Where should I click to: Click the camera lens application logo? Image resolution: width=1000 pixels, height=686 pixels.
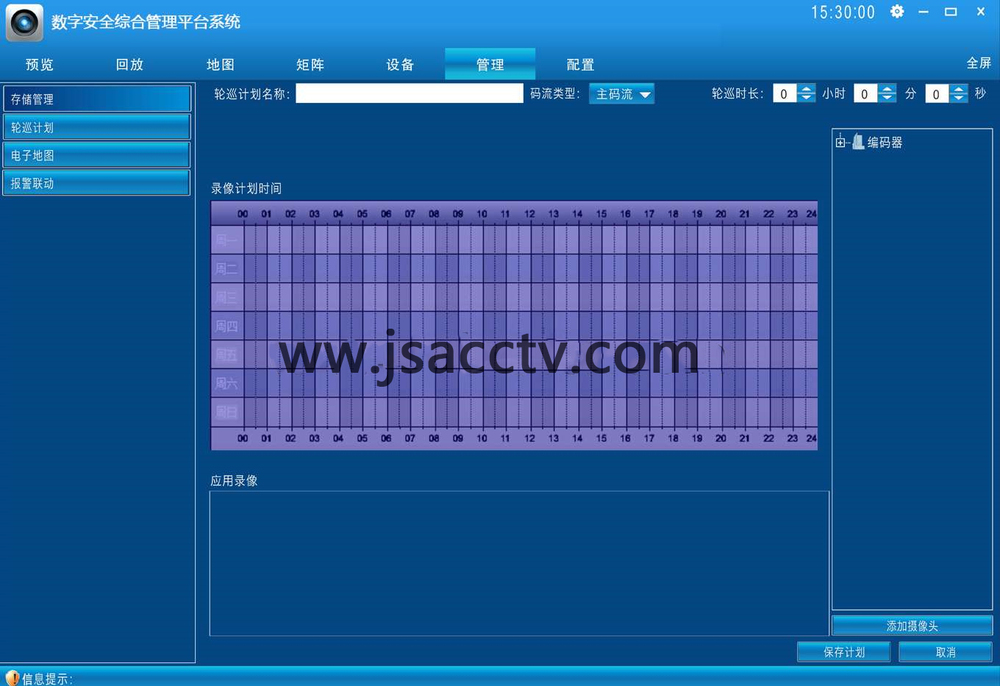coord(25,23)
